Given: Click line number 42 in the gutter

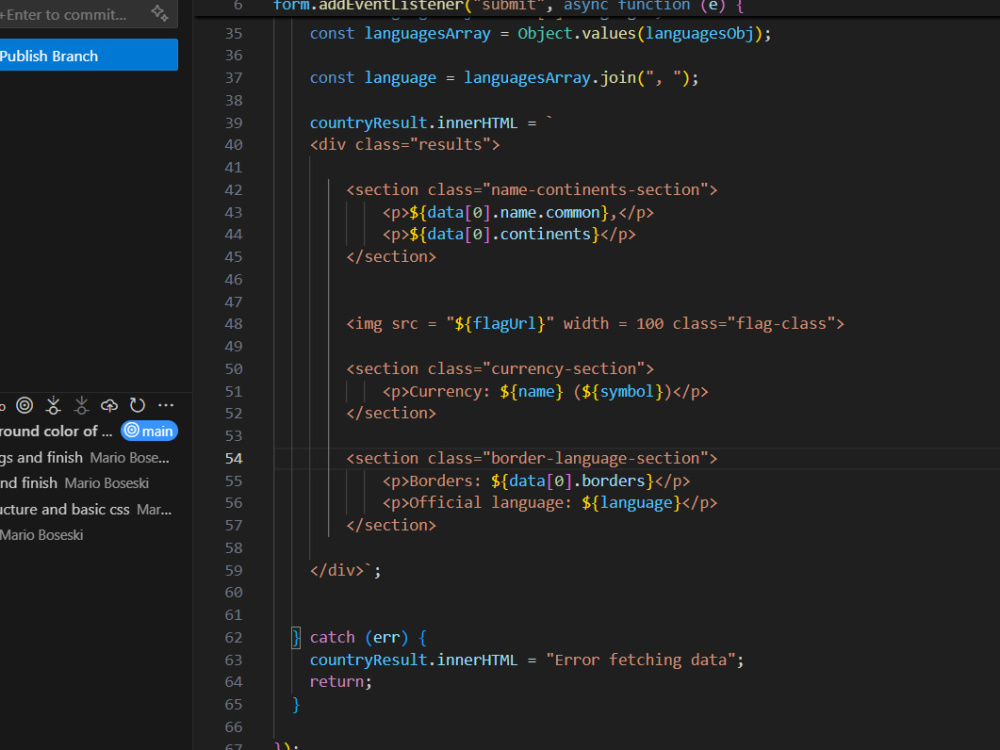Looking at the screenshot, I should click(233, 190).
